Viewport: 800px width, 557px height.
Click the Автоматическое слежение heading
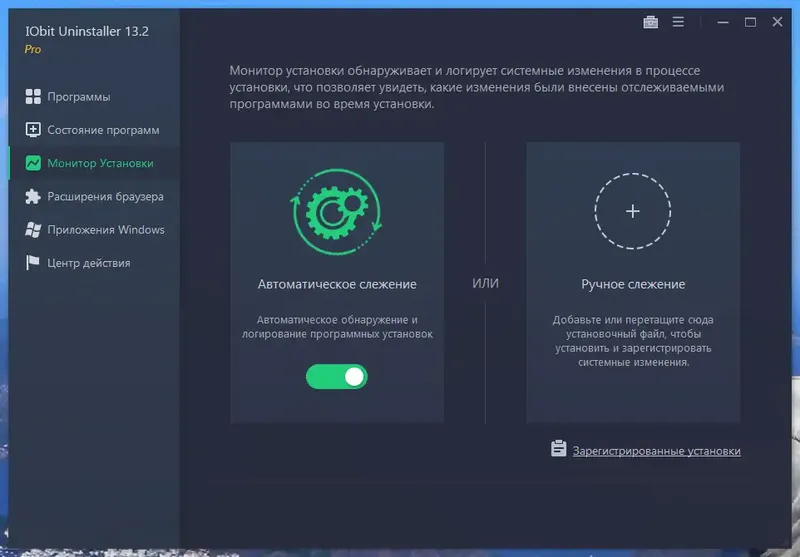point(337,284)
